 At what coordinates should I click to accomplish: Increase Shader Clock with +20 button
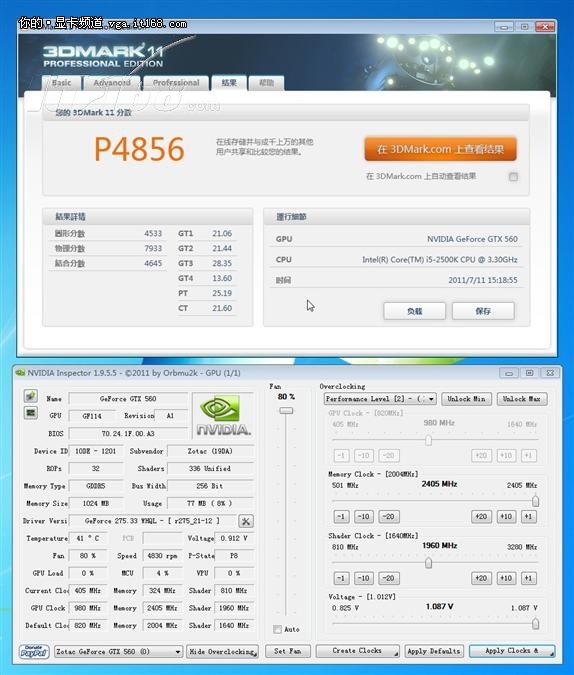(x=481, y=578)
